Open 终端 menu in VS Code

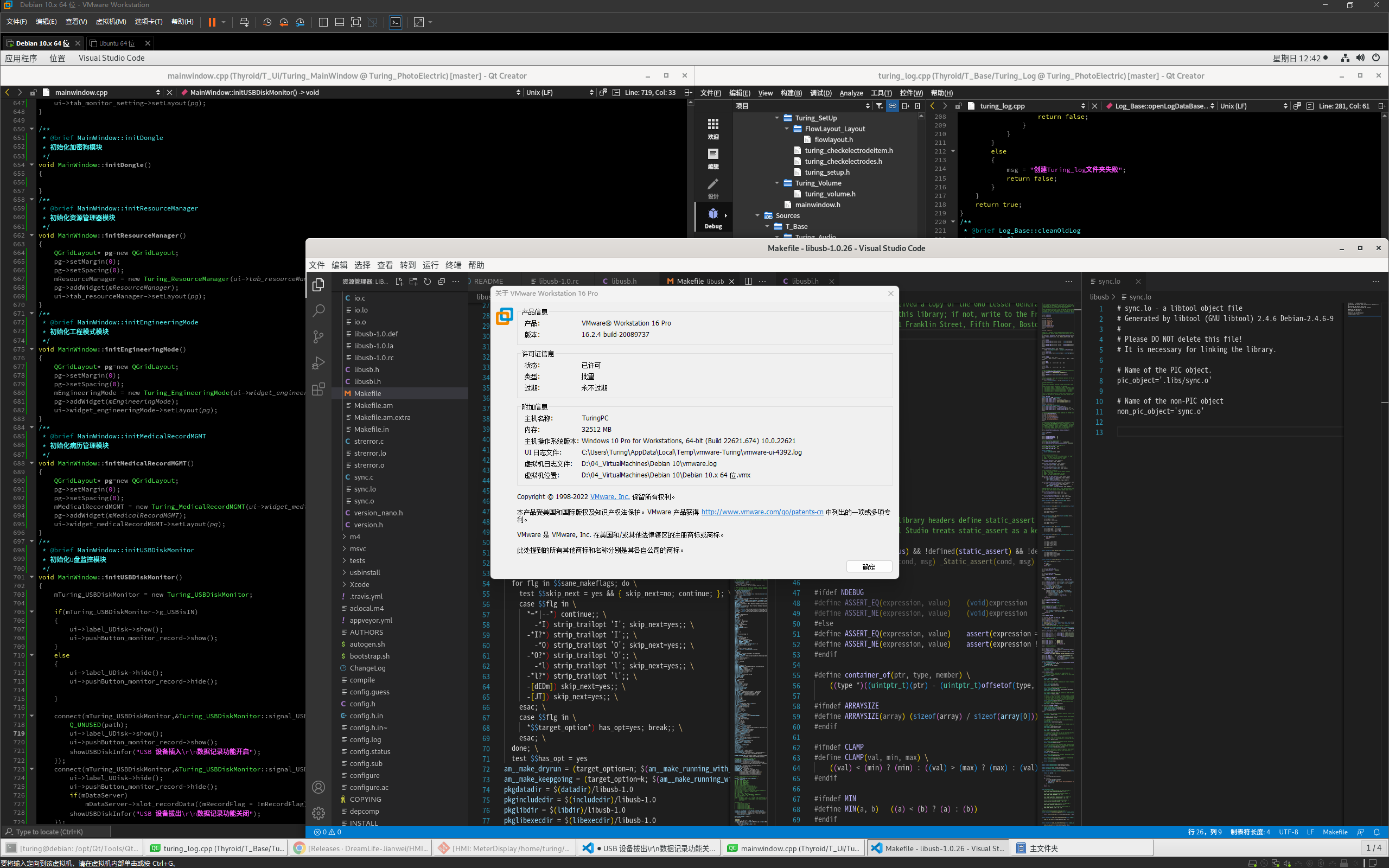click(x=454, y=265)
